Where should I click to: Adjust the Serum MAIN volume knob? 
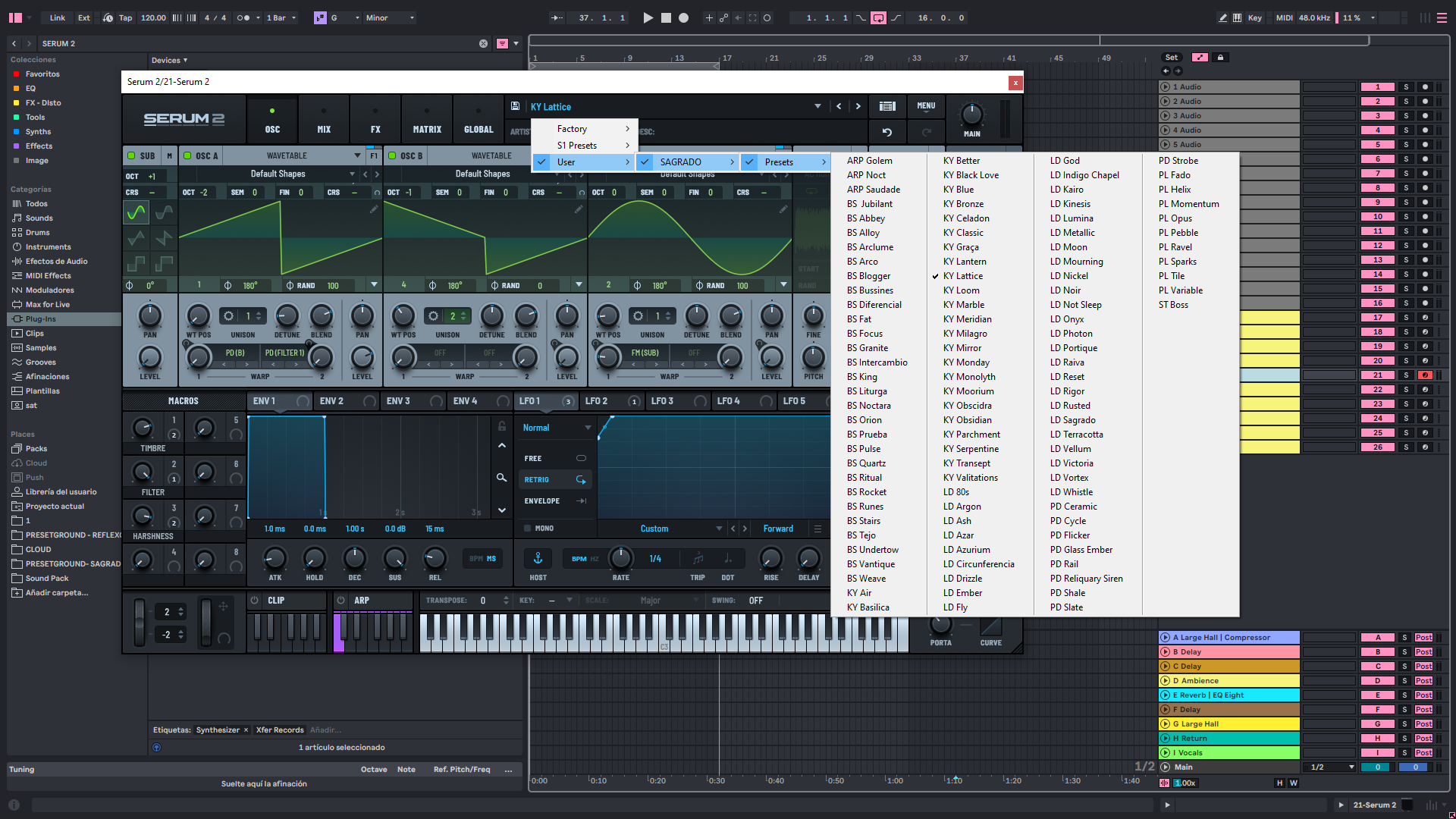(x=971, y=115)
